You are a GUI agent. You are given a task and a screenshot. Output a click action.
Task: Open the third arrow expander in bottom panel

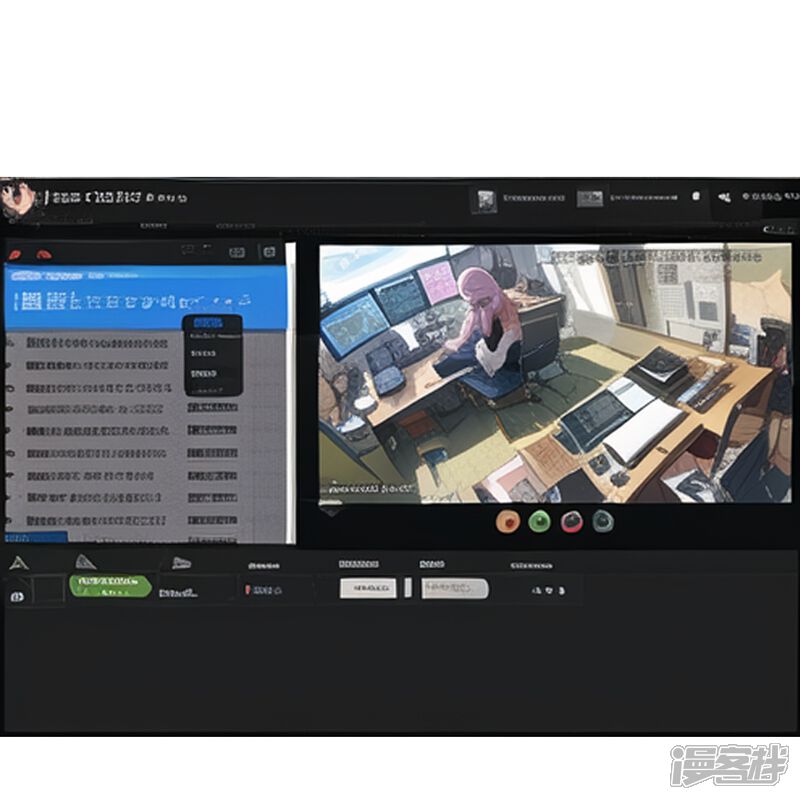[x=180, y=563]
